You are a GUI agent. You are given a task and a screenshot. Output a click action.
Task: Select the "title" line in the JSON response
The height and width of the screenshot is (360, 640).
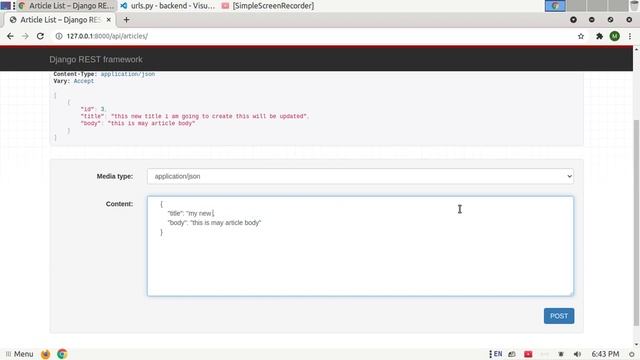pyautogui.click(x=195, y=116)
